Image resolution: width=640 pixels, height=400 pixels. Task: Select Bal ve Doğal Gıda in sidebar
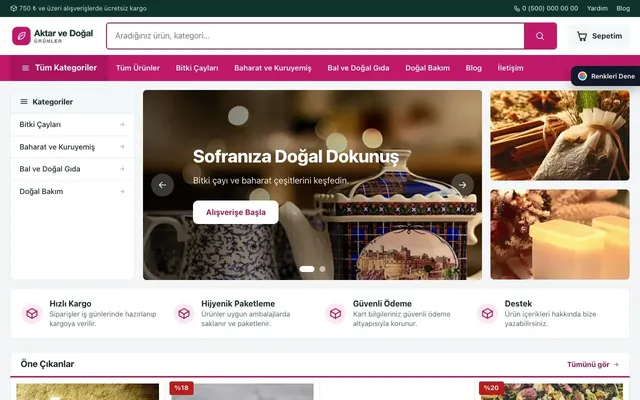pos(72,169)
